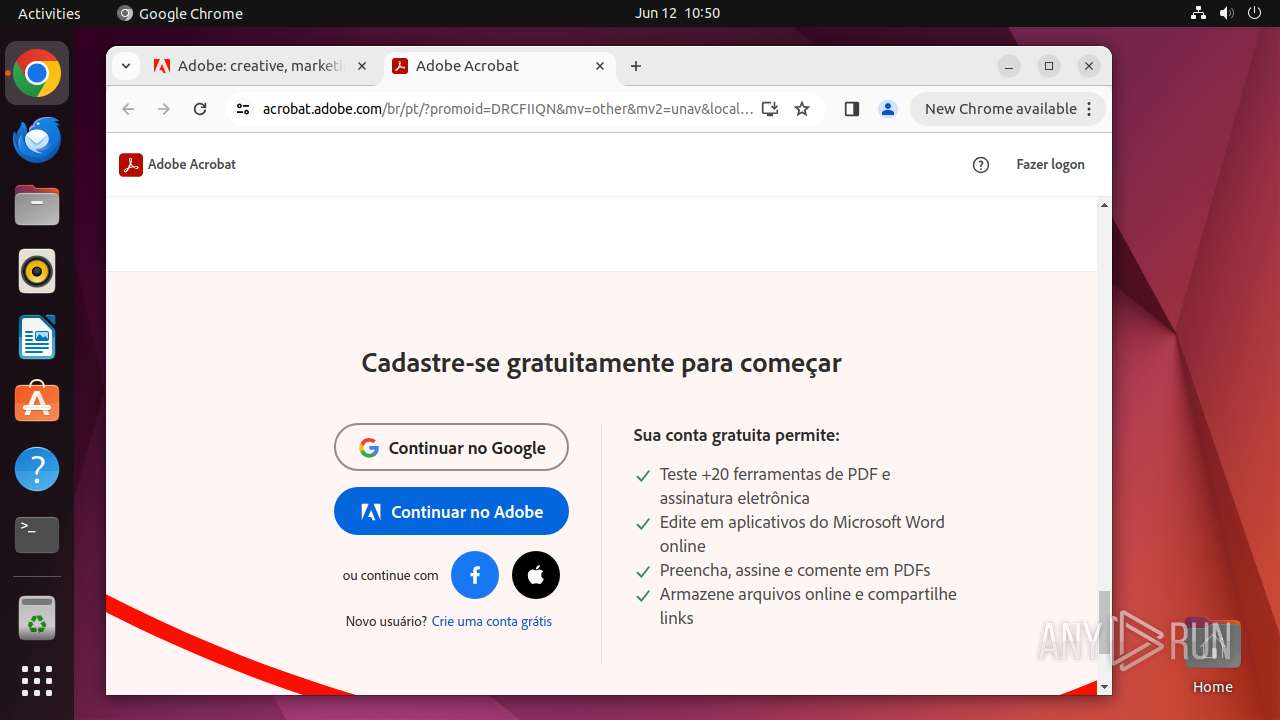Launch Terminal from the dock
The width and height of the screenshot is (1280, 720).
pos(37,535)
